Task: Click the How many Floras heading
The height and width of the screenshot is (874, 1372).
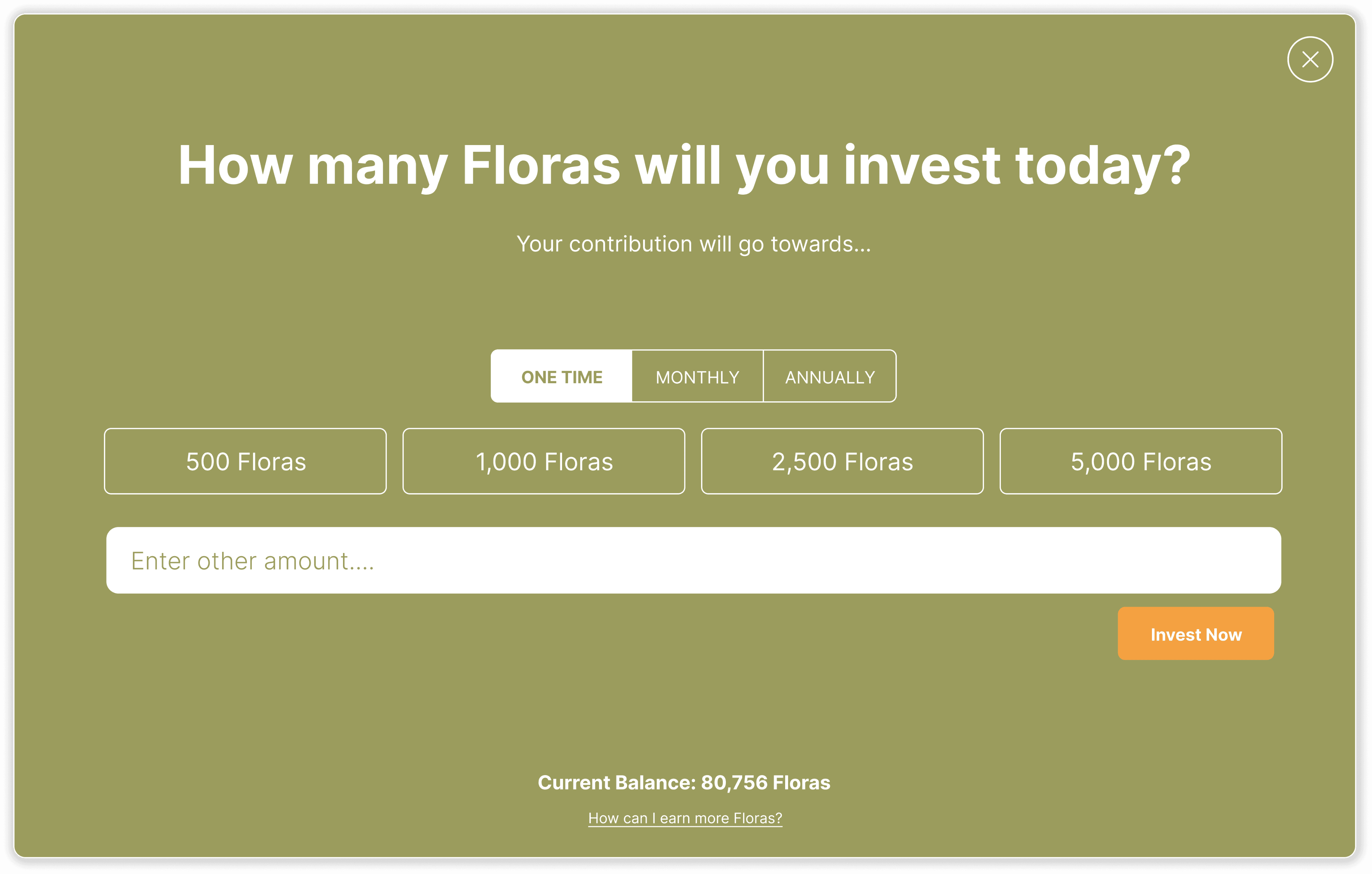Action: click(x=684, y=166)
